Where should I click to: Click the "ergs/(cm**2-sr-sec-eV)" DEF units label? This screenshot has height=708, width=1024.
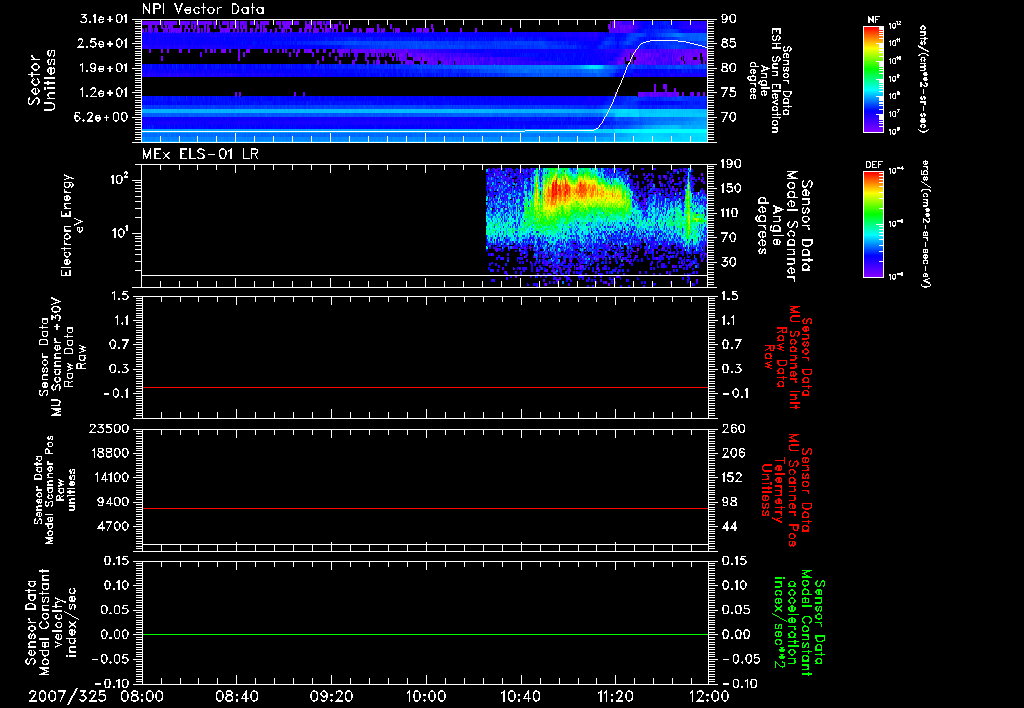click(926, 224)
